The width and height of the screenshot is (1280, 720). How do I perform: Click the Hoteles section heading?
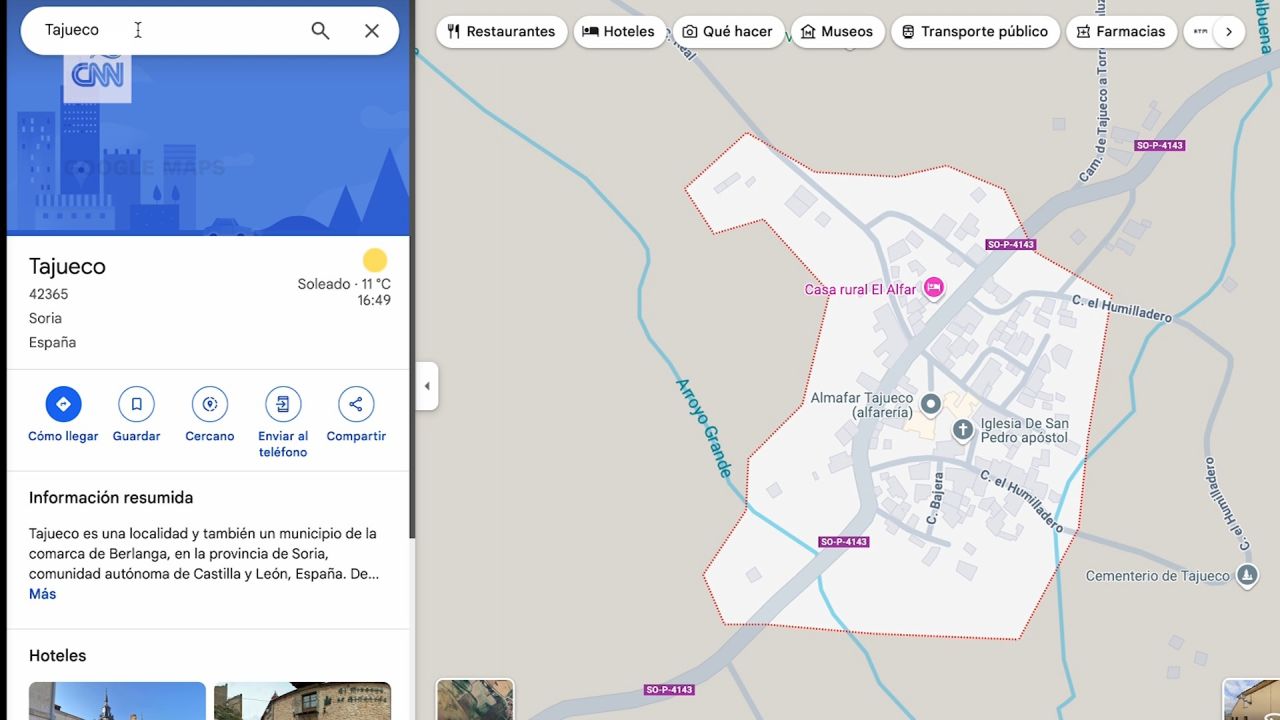pyautogui.click(x=57, y=655)
